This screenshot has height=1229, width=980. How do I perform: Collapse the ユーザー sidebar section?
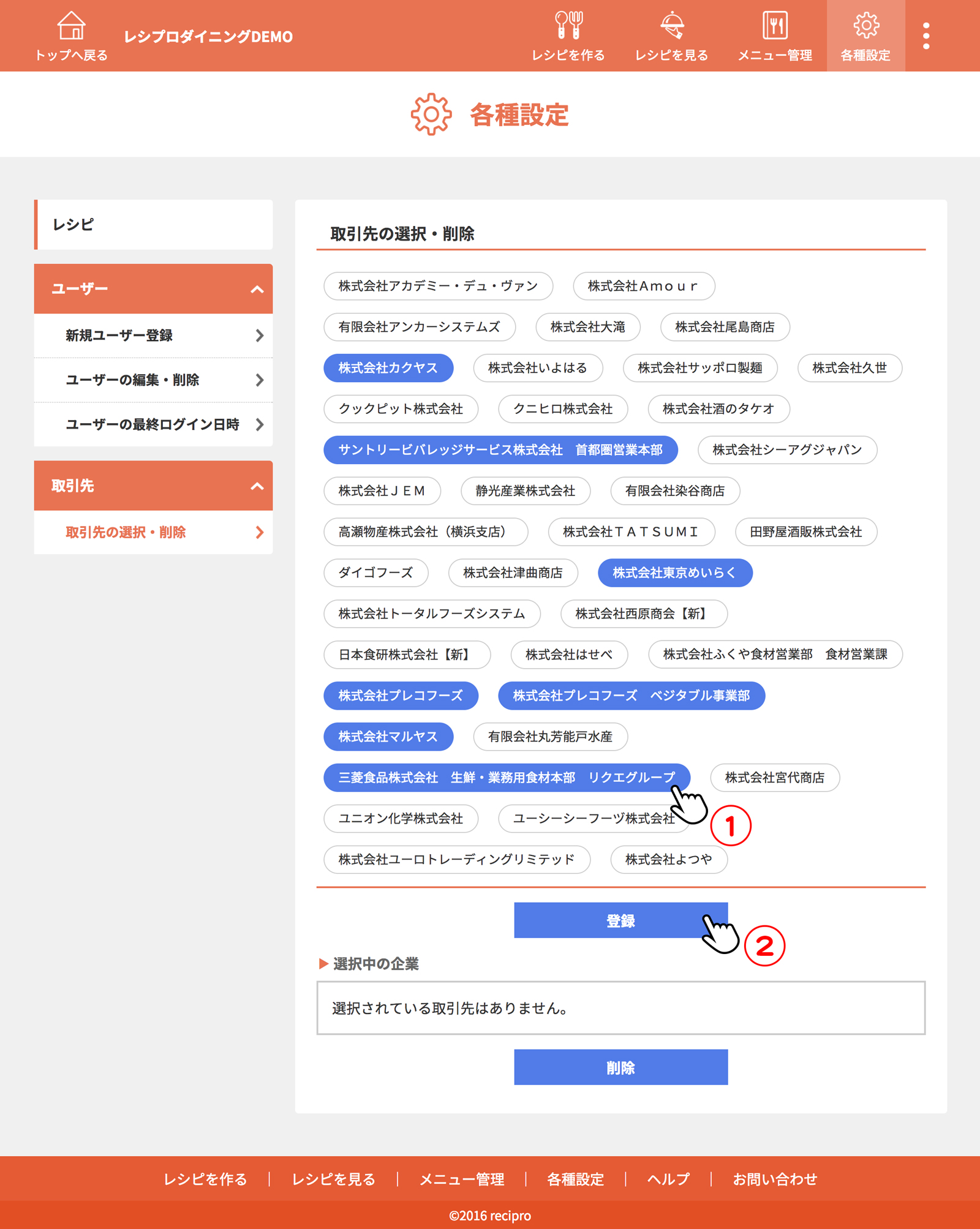pyautogui.click(x=257, y=289)
